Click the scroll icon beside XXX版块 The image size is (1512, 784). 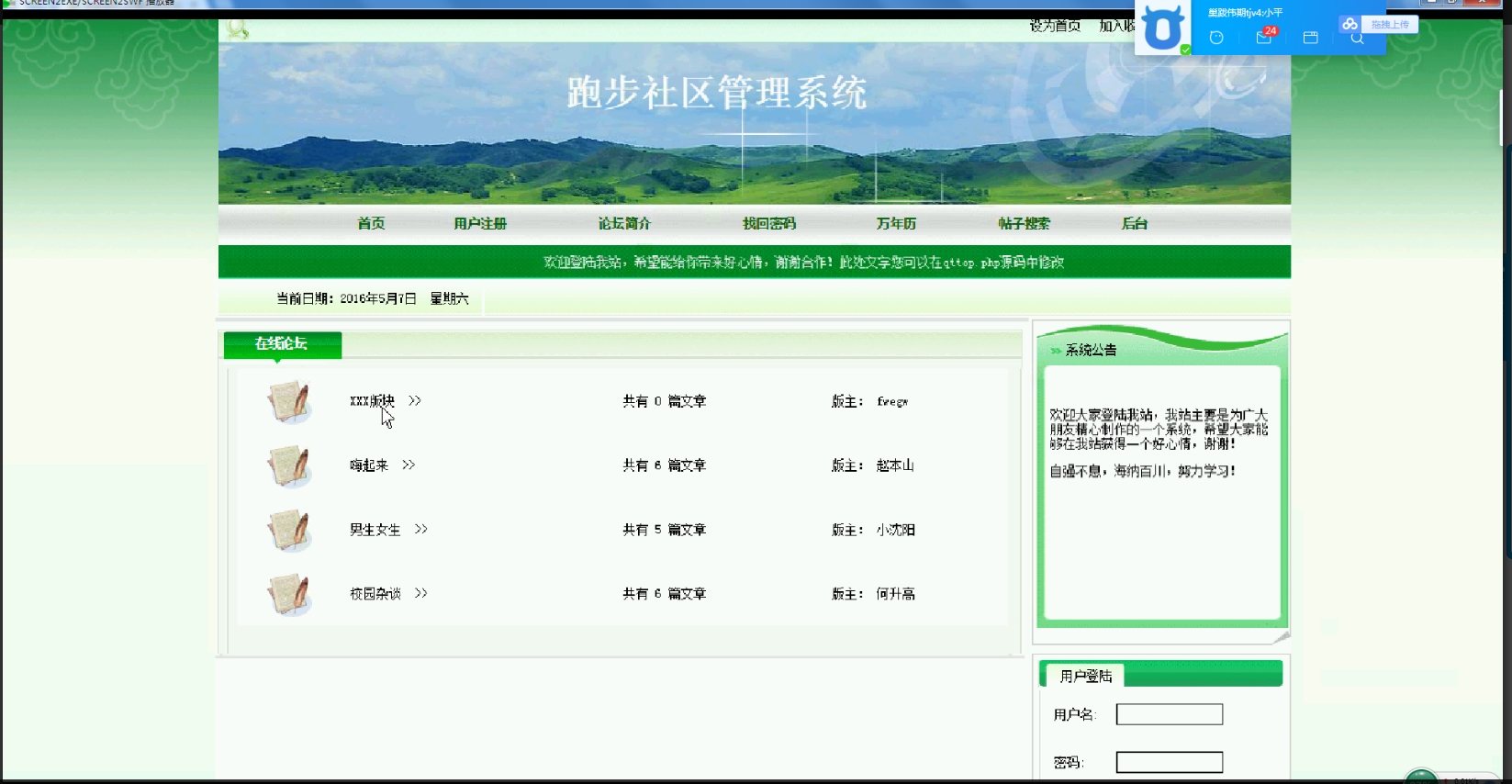pyautogui.click(x=288, y=402)
